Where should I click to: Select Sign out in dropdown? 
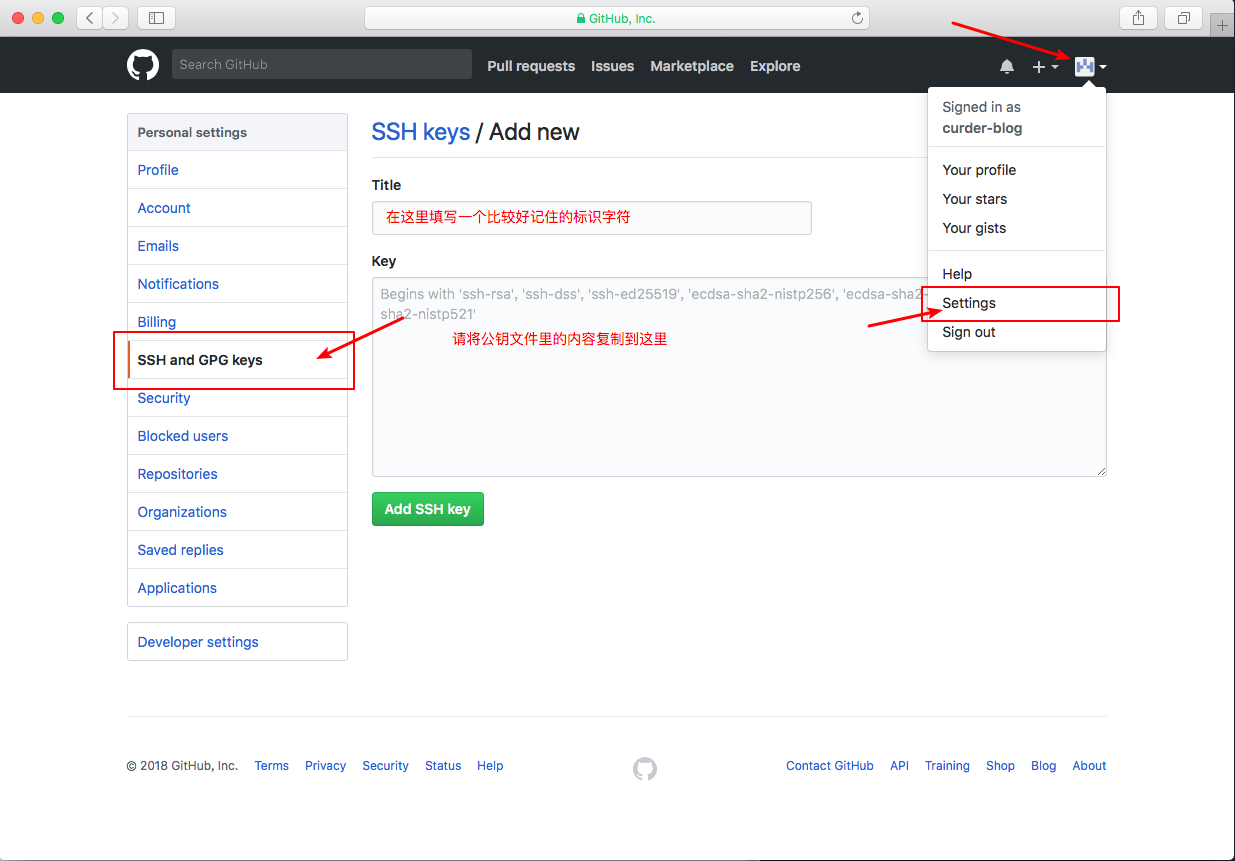pos(1017,332)
